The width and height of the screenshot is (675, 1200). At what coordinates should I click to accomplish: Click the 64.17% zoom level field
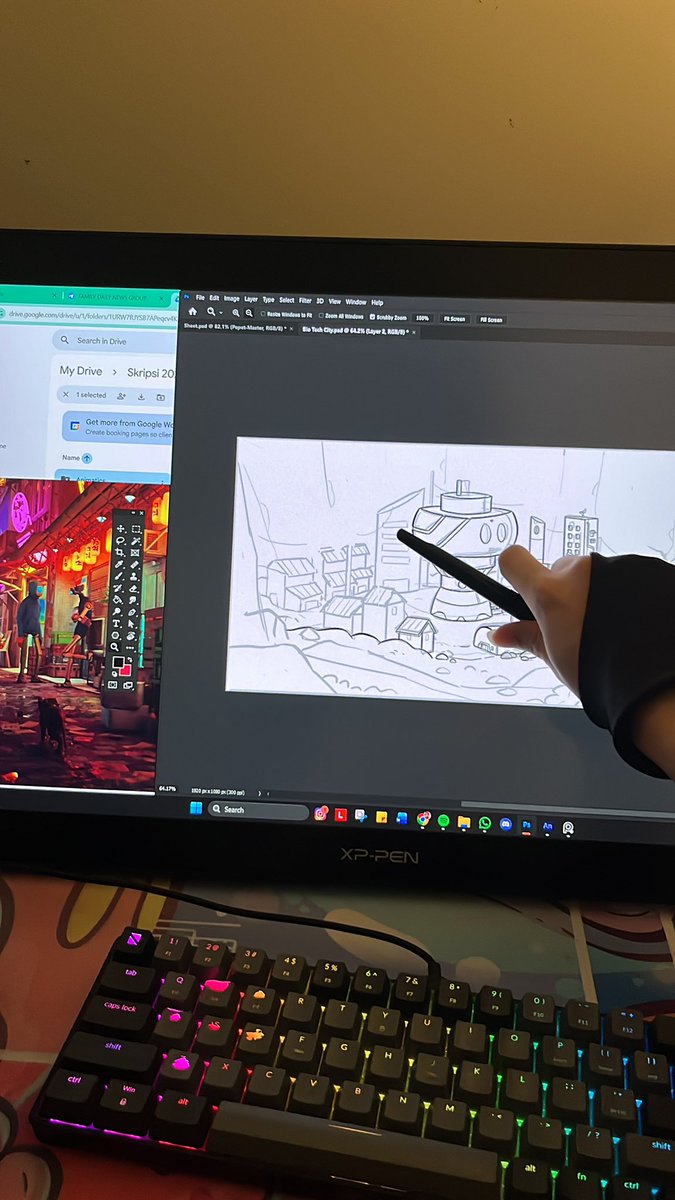tap(167, 788)
